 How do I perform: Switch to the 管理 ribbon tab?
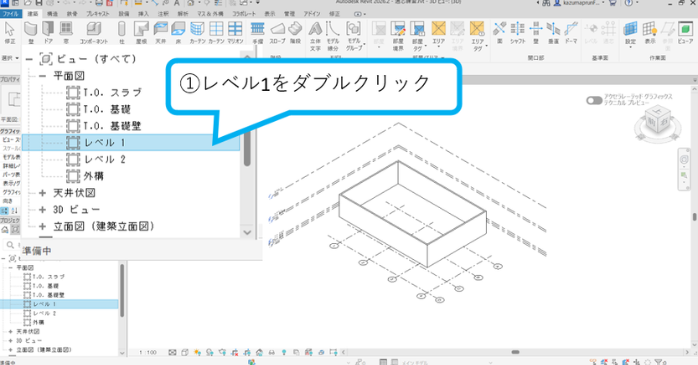point(290,14)
